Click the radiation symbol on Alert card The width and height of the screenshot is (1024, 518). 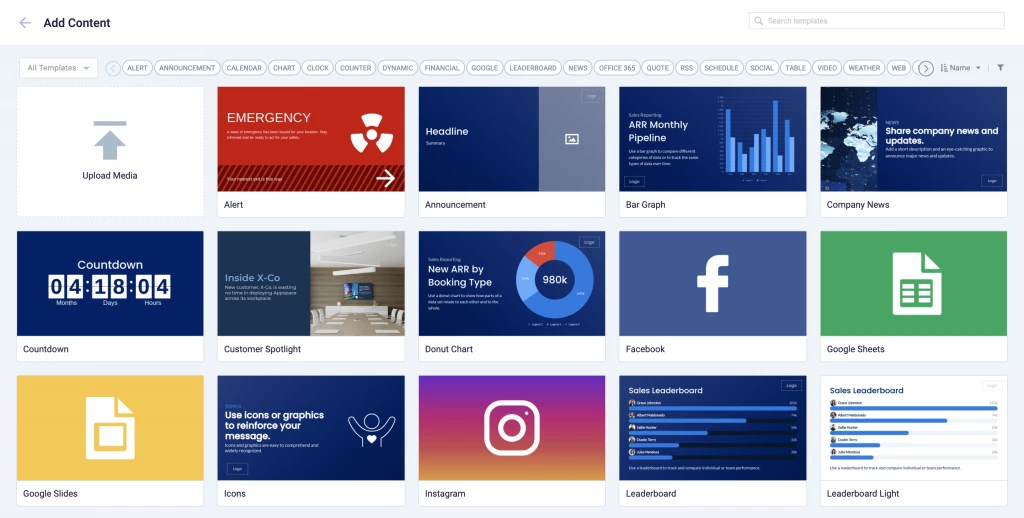click(x=372, y=133)
